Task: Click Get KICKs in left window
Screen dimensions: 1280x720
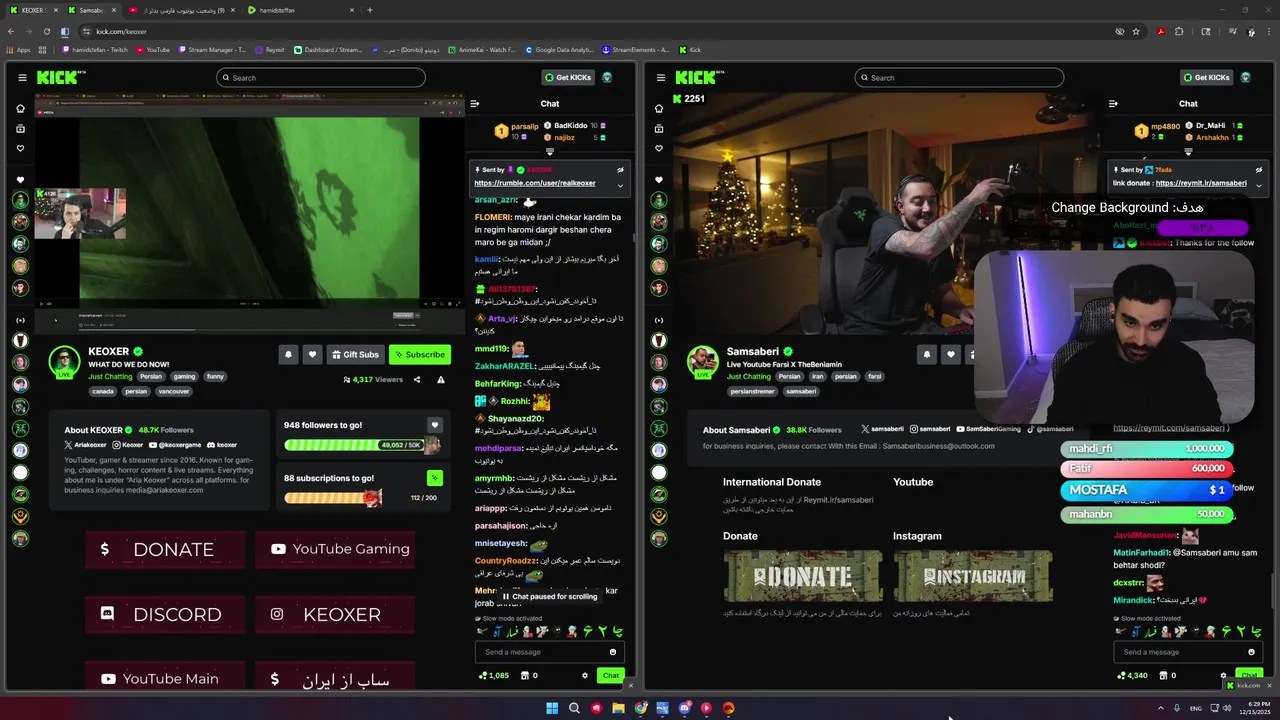Action: click(x=568, y=77)
